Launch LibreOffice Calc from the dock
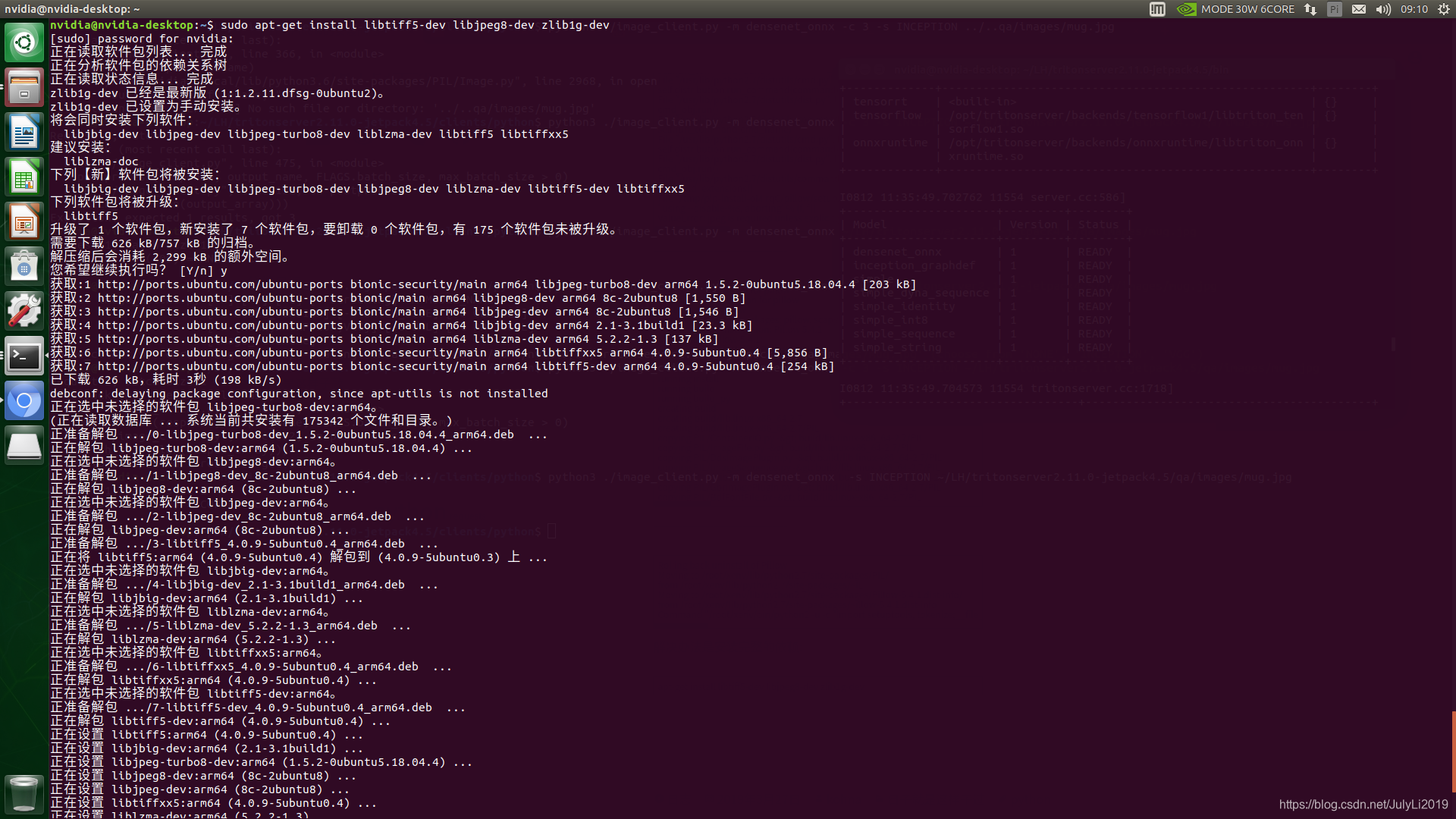Image resolution: width=1456 pixels, height=819 pixels. tap(24, 177)
